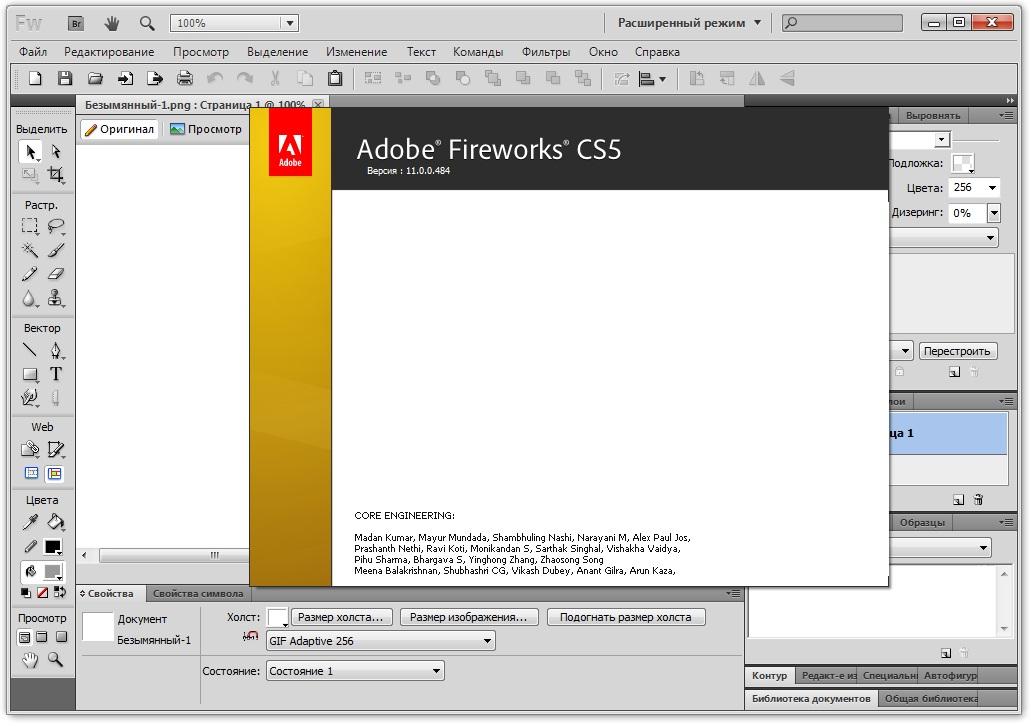Print the document from toolbar
Screen dimensions: 1031x727
185,79
